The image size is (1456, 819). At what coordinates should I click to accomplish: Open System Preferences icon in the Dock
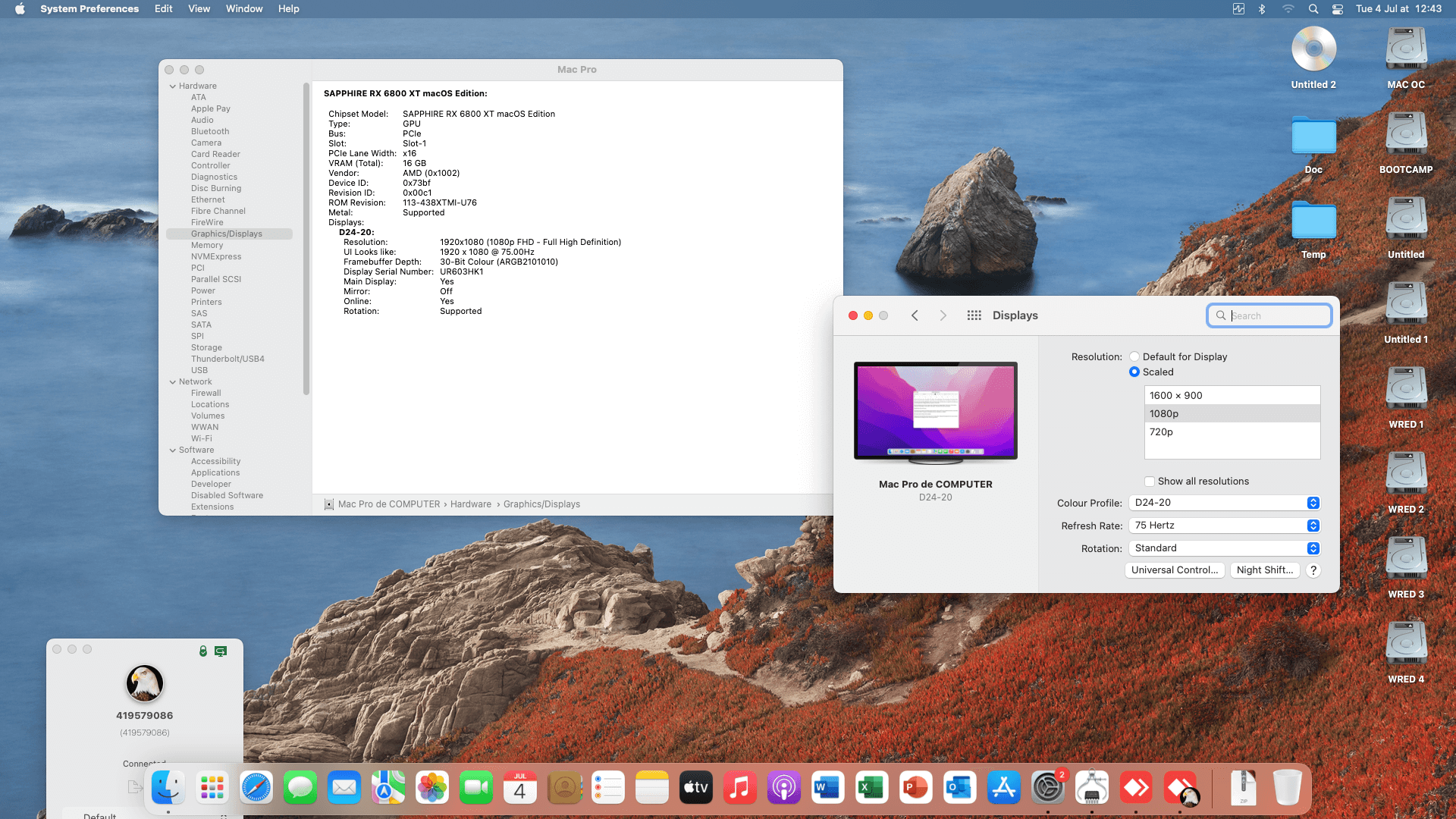pyautogui.click(x=1047, y=788)
